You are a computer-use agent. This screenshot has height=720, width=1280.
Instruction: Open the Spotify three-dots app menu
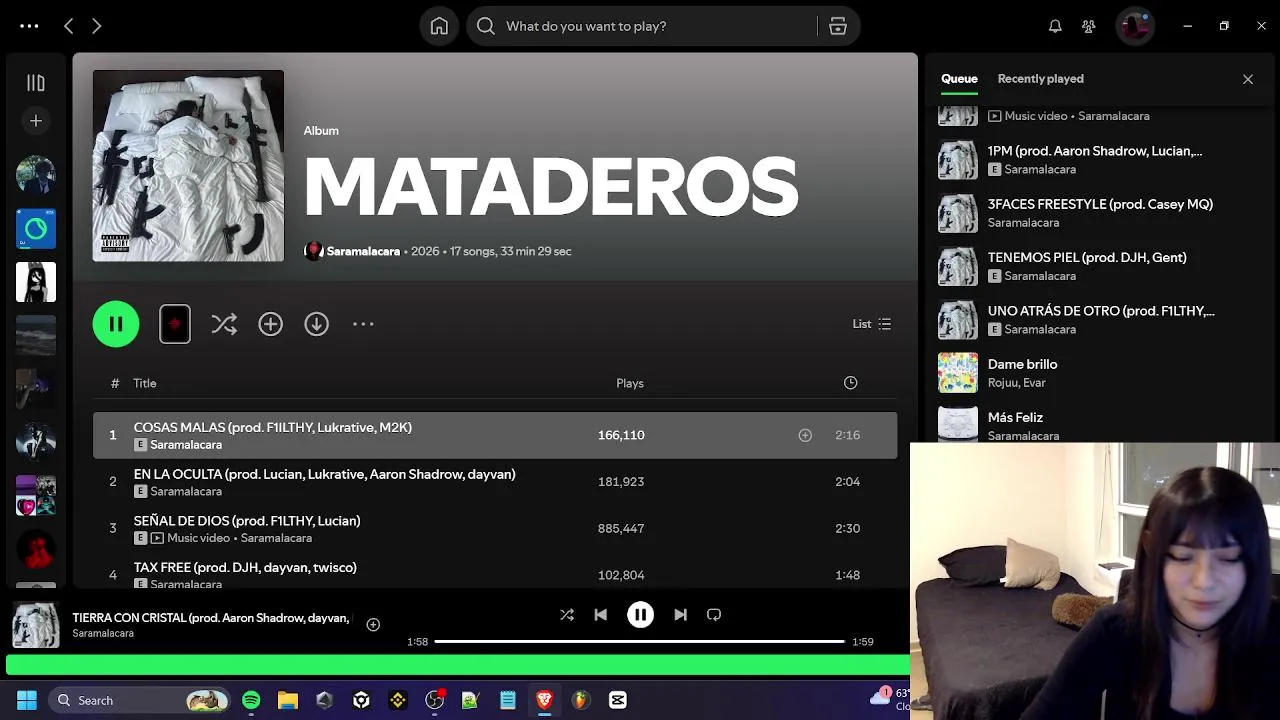(x=29, y=26)
